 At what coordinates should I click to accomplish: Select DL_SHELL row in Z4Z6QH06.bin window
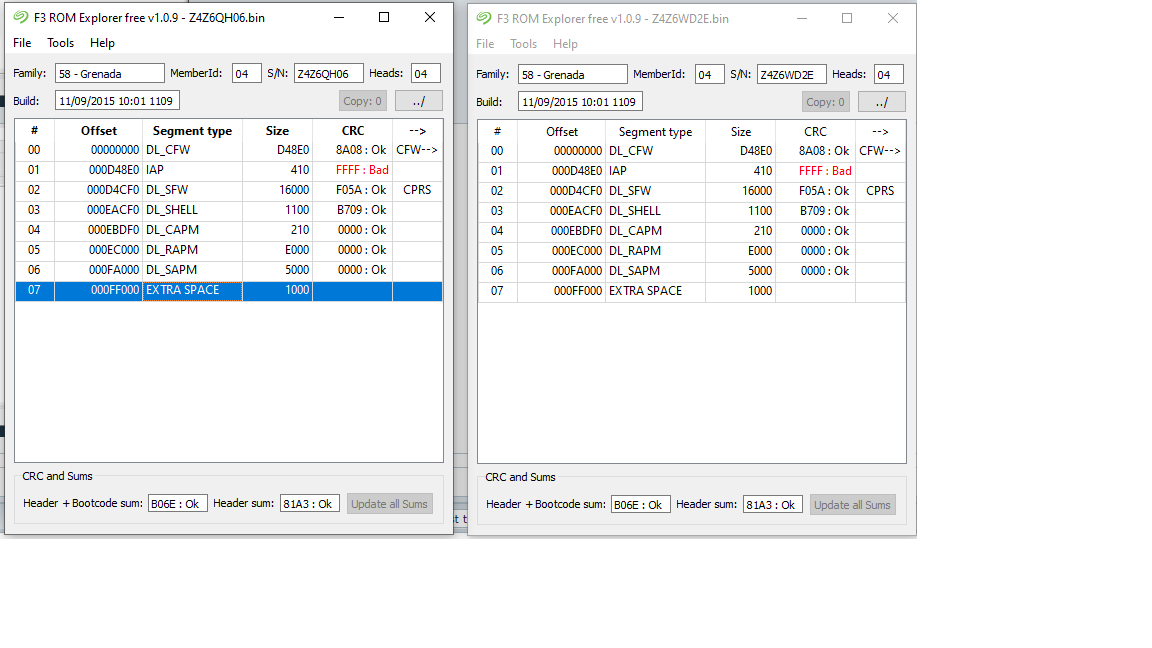(228, 210)
